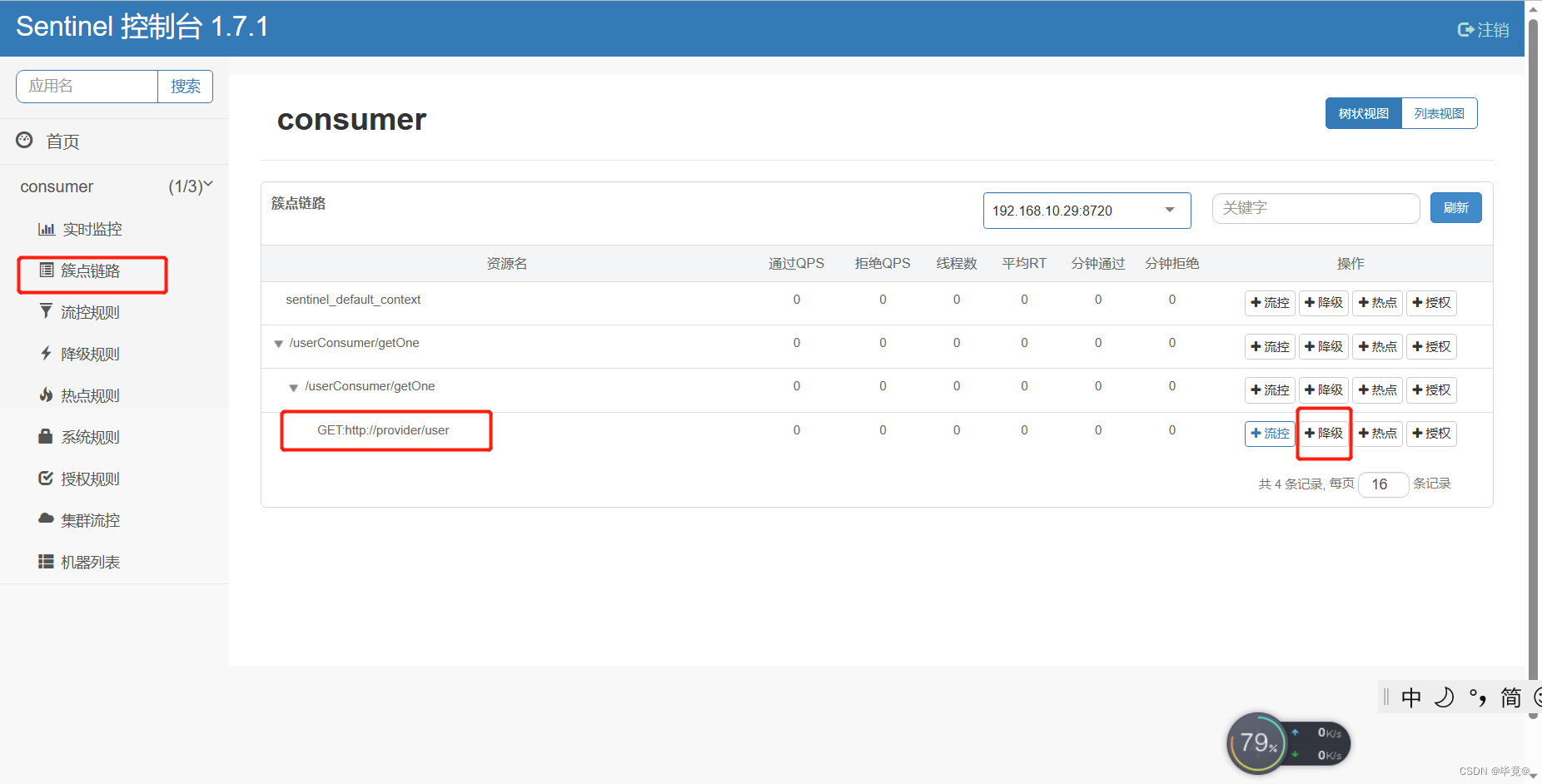Open 流控规则 in the sidebar
This screenshot has width=1542, height=784.
90,312
